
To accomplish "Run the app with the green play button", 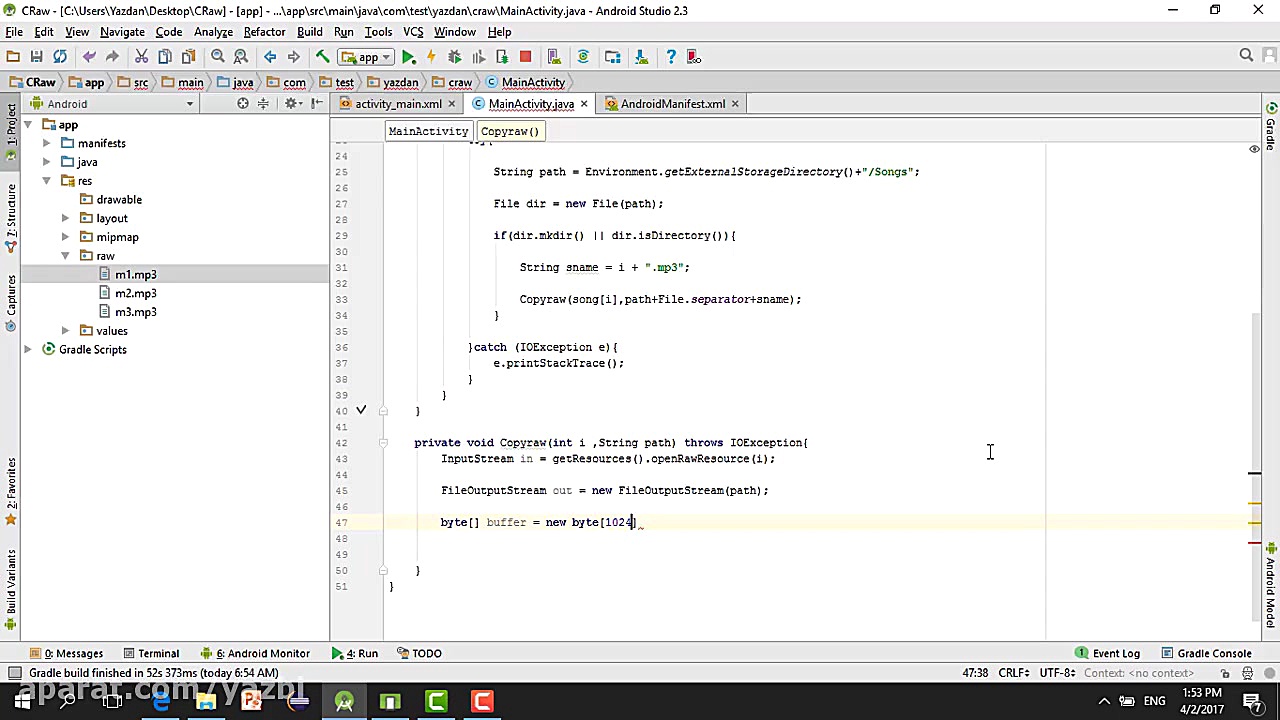I will click(409, 57).
